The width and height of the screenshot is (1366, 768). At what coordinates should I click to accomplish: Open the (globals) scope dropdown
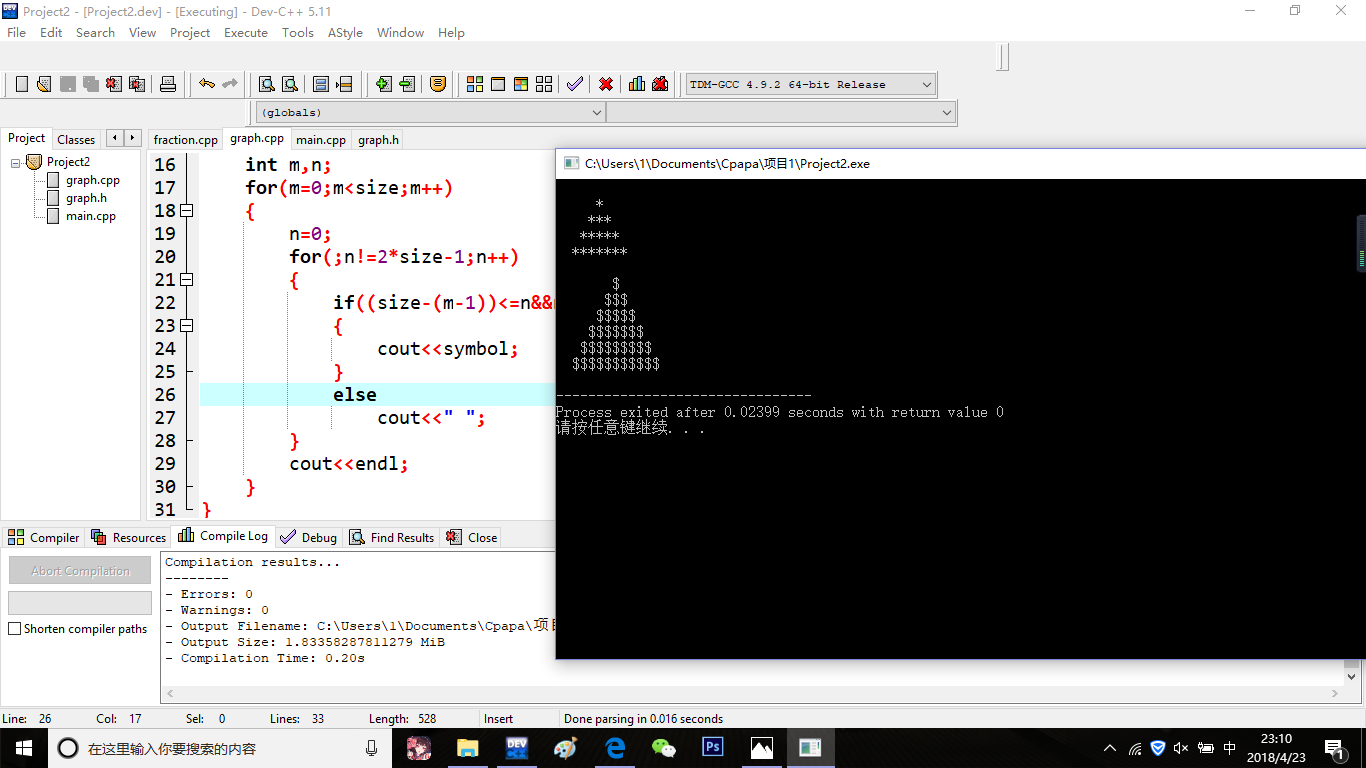click(x=597, y=113)
